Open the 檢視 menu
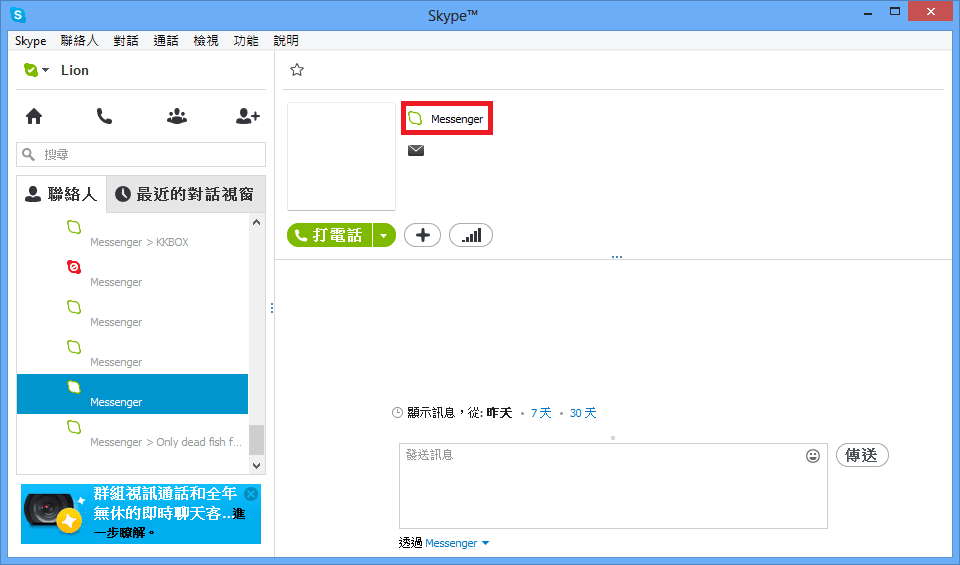The width and height of the screenshot is (960, 565). 206,41
